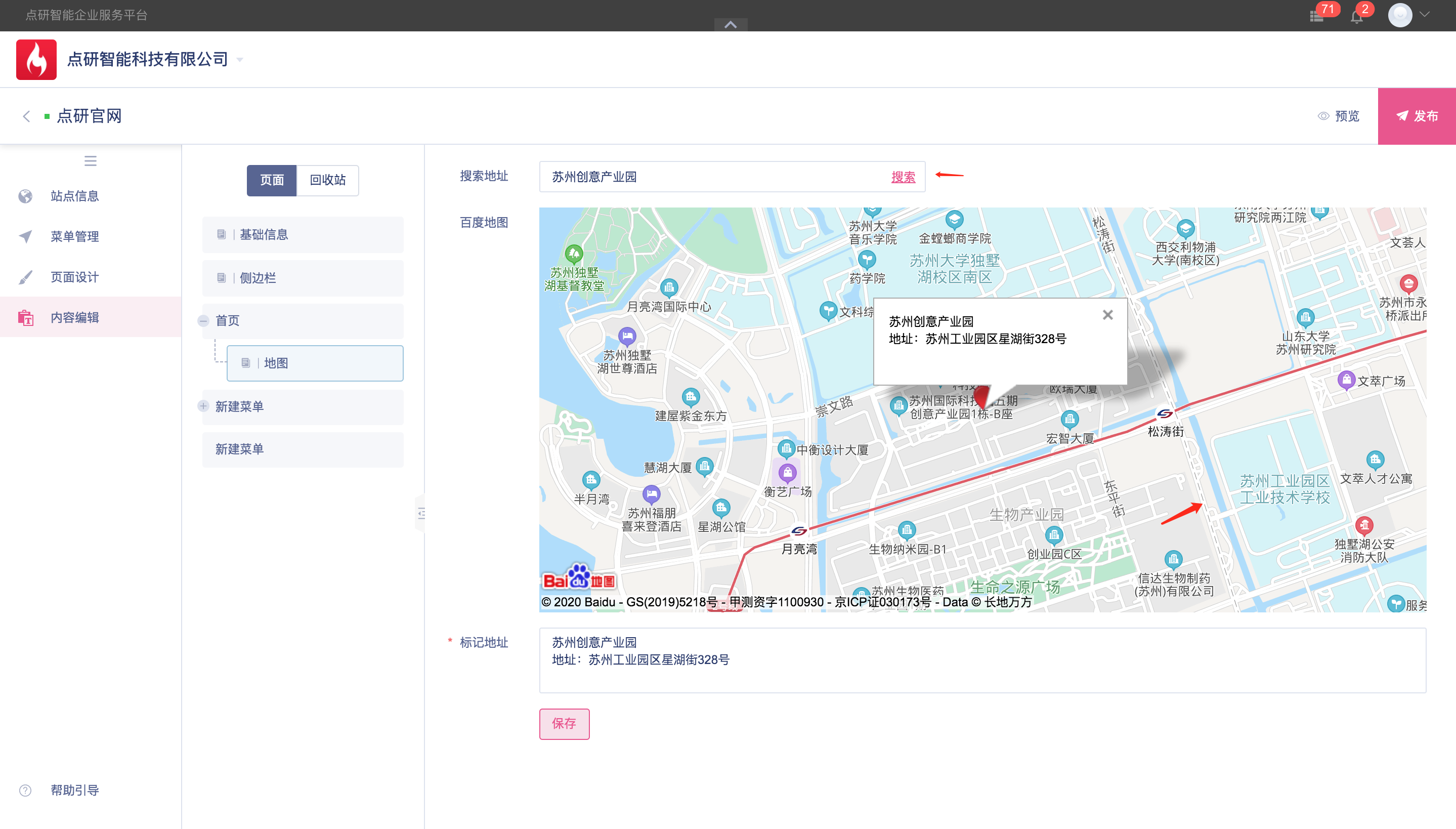Open 页面设计 in the left sidebar
This screenshot has height=829, width=1456.
click(91, 277)
